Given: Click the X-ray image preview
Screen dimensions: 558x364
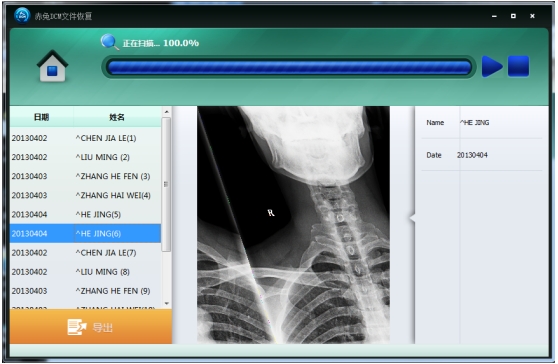Looking at the screenshot, I should pos(293,225).
